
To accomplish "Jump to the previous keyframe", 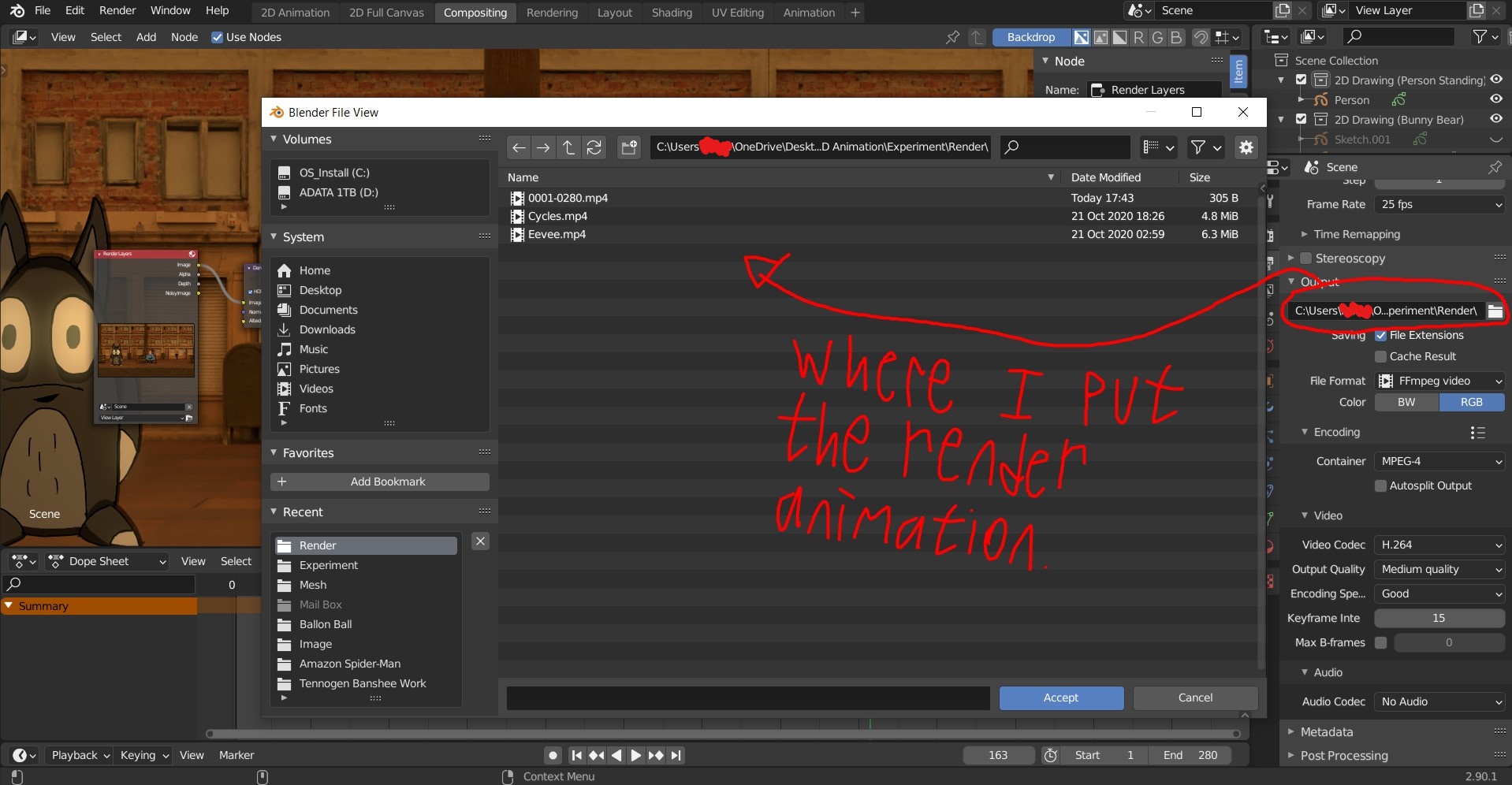I will tap(597, 755).
